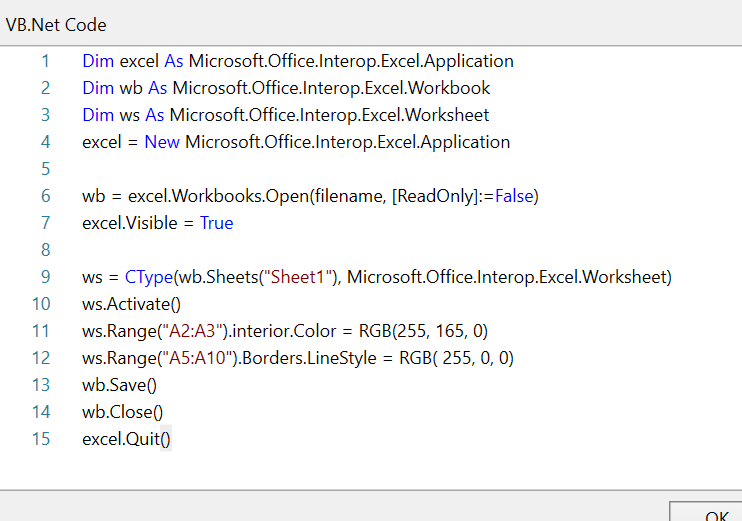Click line number 5 in the gutter
Viewport: 742px width, 521px height.
point(45,169)
